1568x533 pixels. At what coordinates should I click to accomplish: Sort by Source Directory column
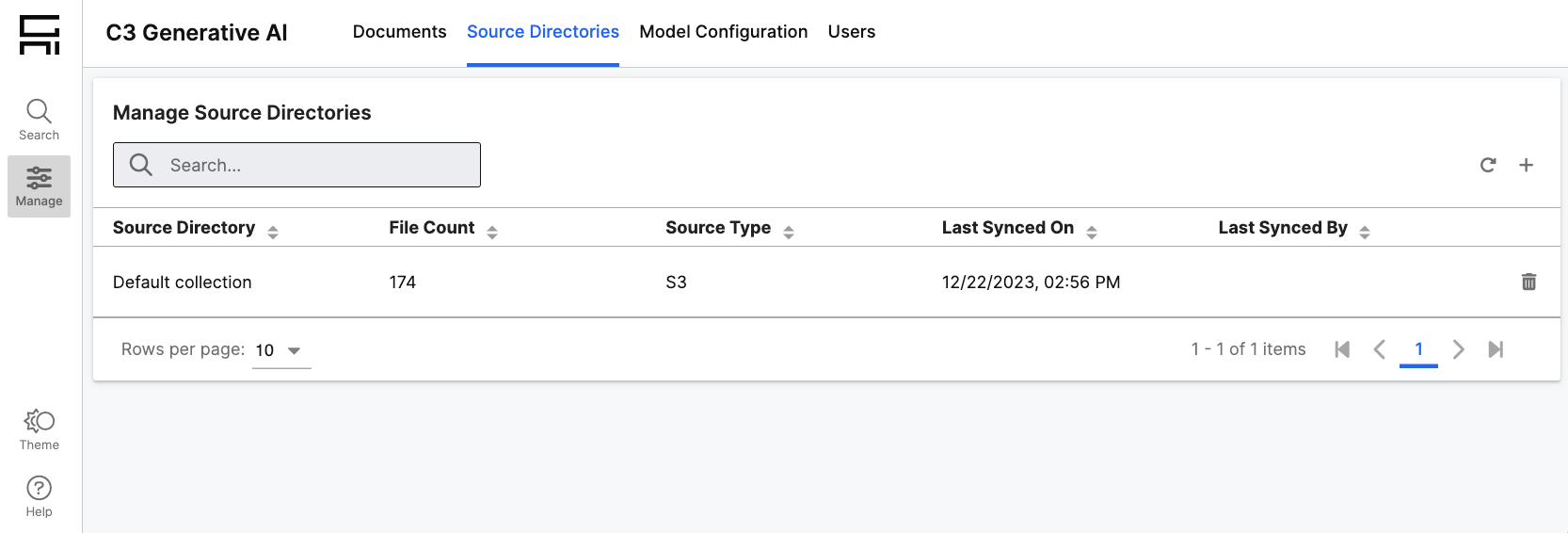(x=273, y=232)
